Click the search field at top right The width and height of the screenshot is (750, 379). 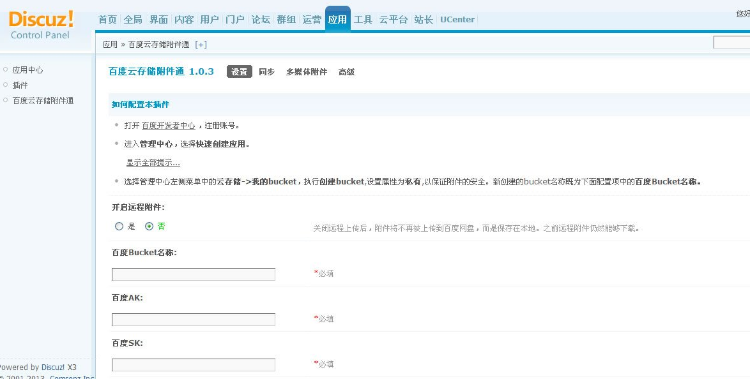pos(731,43)
